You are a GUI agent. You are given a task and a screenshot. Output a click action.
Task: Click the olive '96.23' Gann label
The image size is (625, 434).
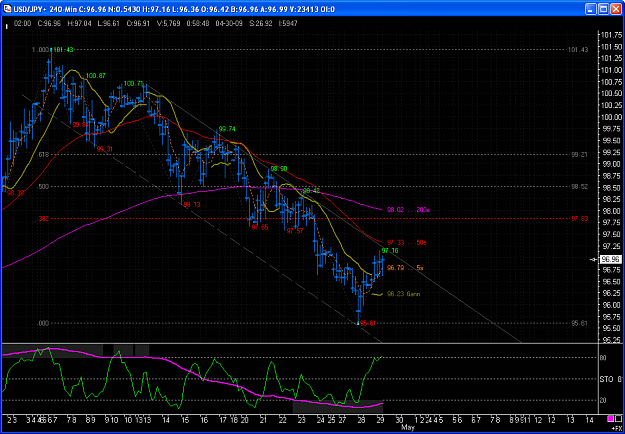[403, 294]
